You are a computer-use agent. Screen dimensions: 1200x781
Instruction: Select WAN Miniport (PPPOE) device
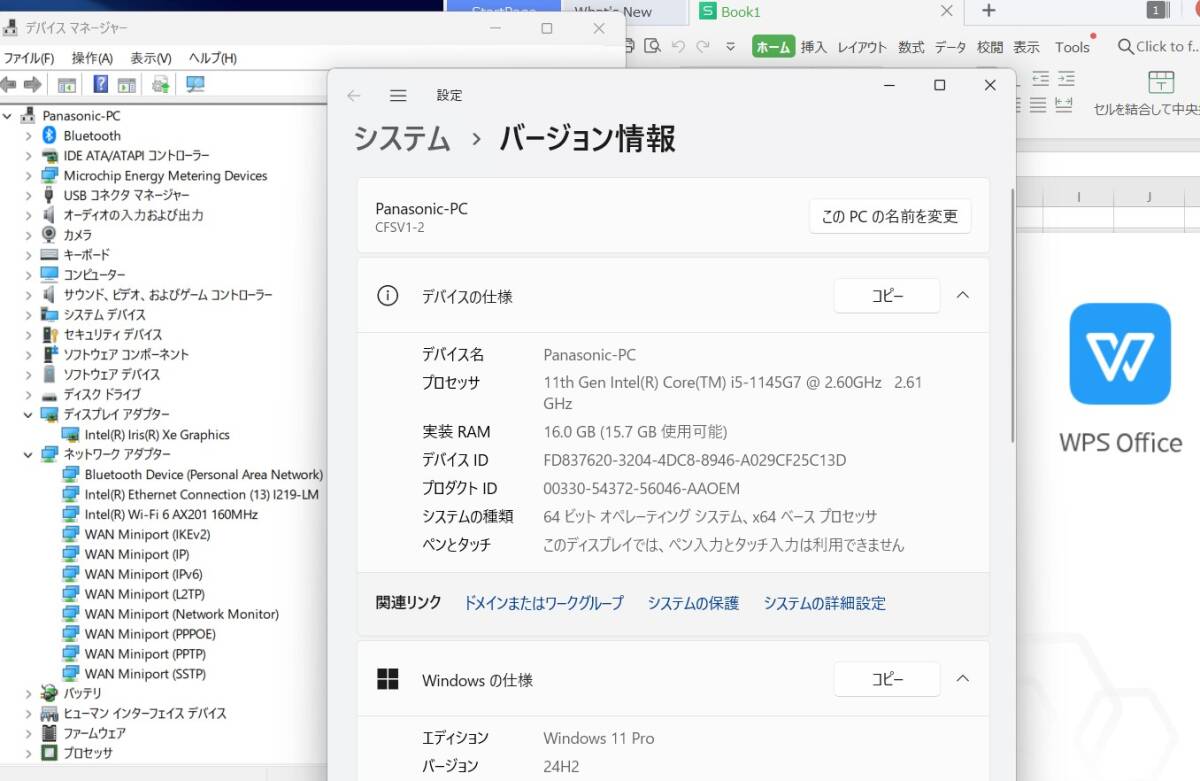tap(150, 634)
